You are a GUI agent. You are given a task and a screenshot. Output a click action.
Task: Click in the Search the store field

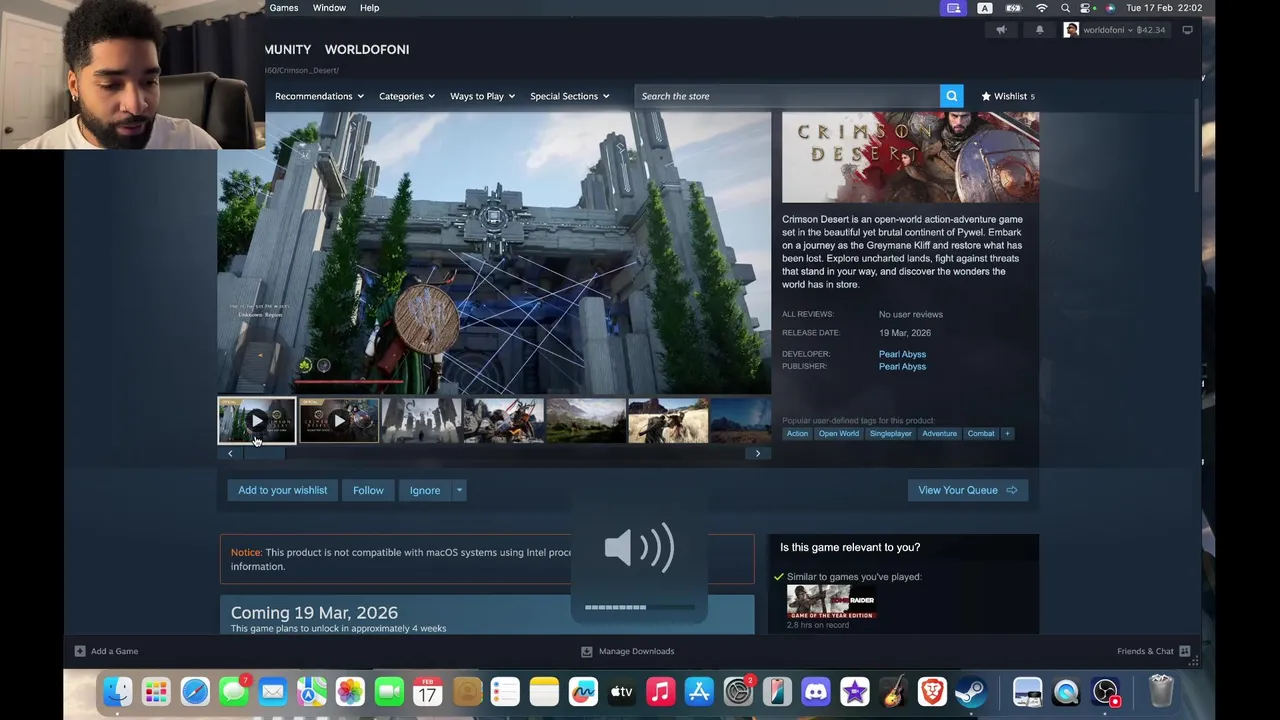pos(786,96)
